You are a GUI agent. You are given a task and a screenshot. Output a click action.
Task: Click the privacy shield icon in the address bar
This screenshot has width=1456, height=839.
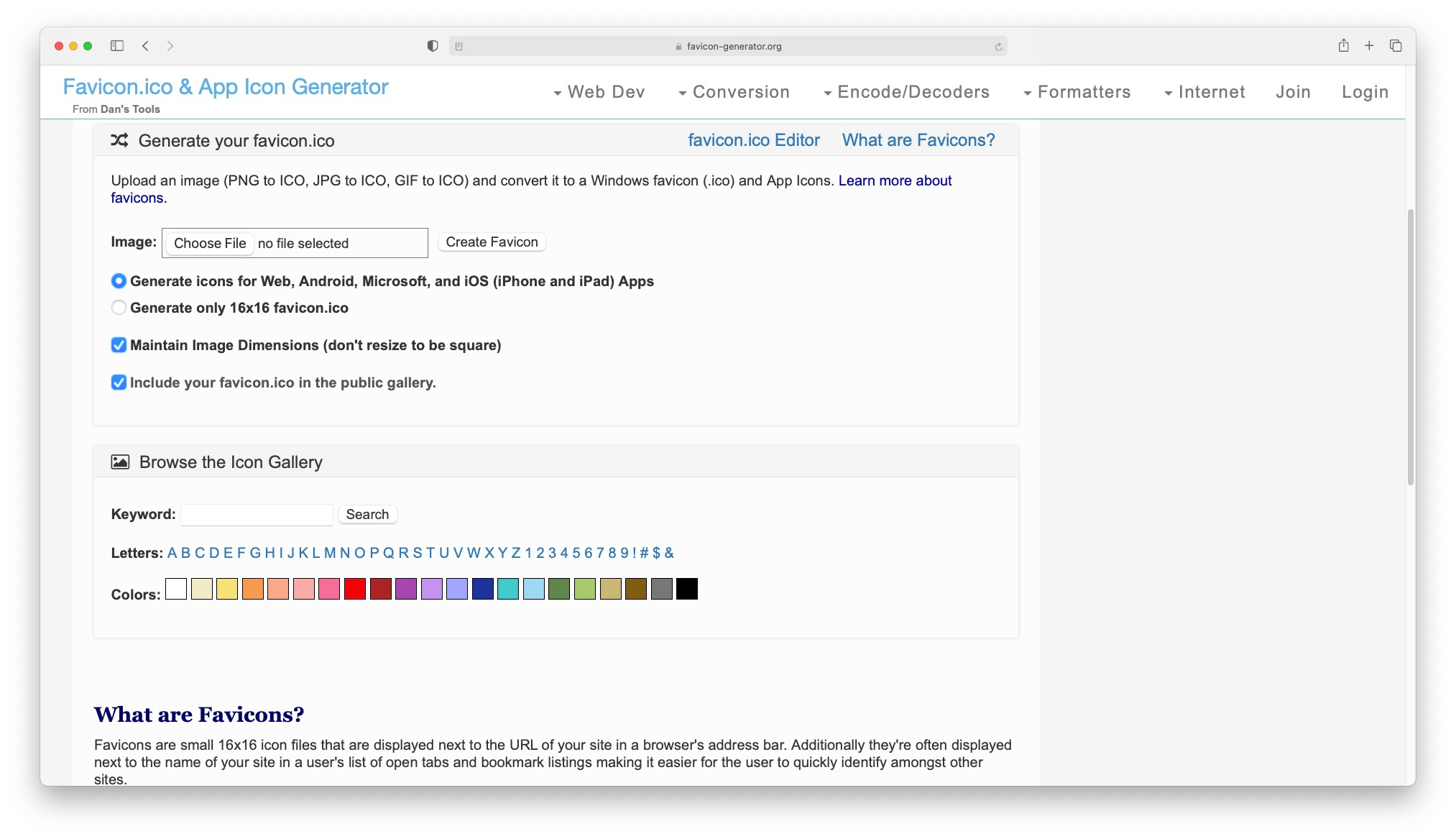pyautogui.click(x=432, y=45)
